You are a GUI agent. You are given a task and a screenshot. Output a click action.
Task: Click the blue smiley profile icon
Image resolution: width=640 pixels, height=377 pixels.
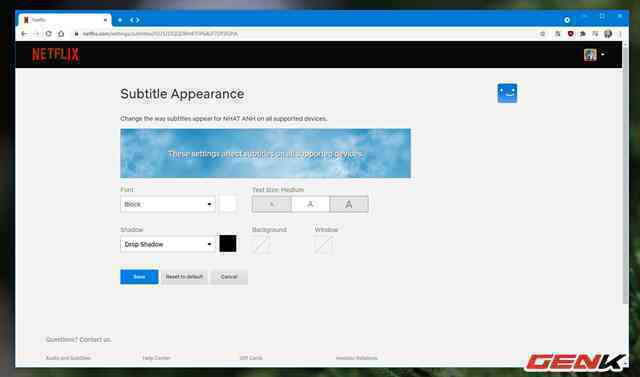coord(507,93)
